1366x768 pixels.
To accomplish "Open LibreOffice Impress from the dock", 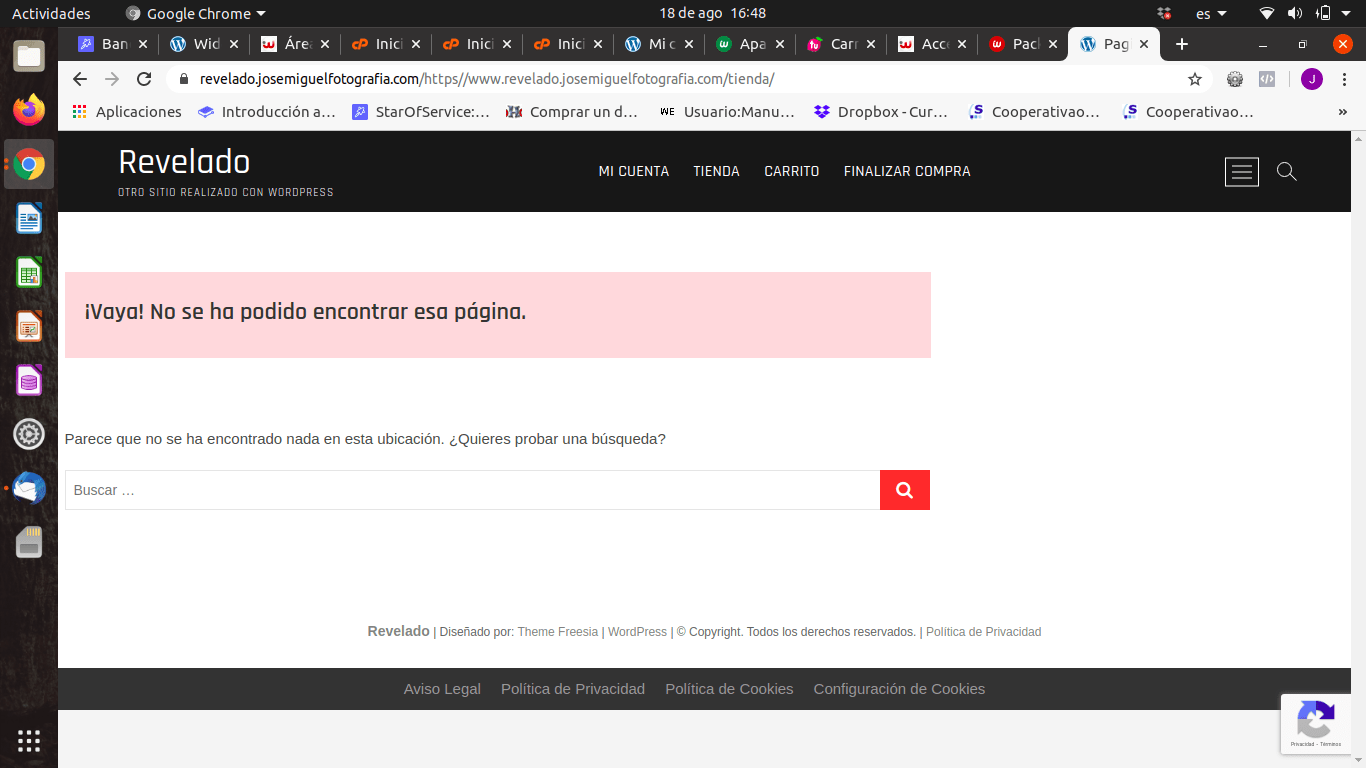I will (x=29, y=326).
